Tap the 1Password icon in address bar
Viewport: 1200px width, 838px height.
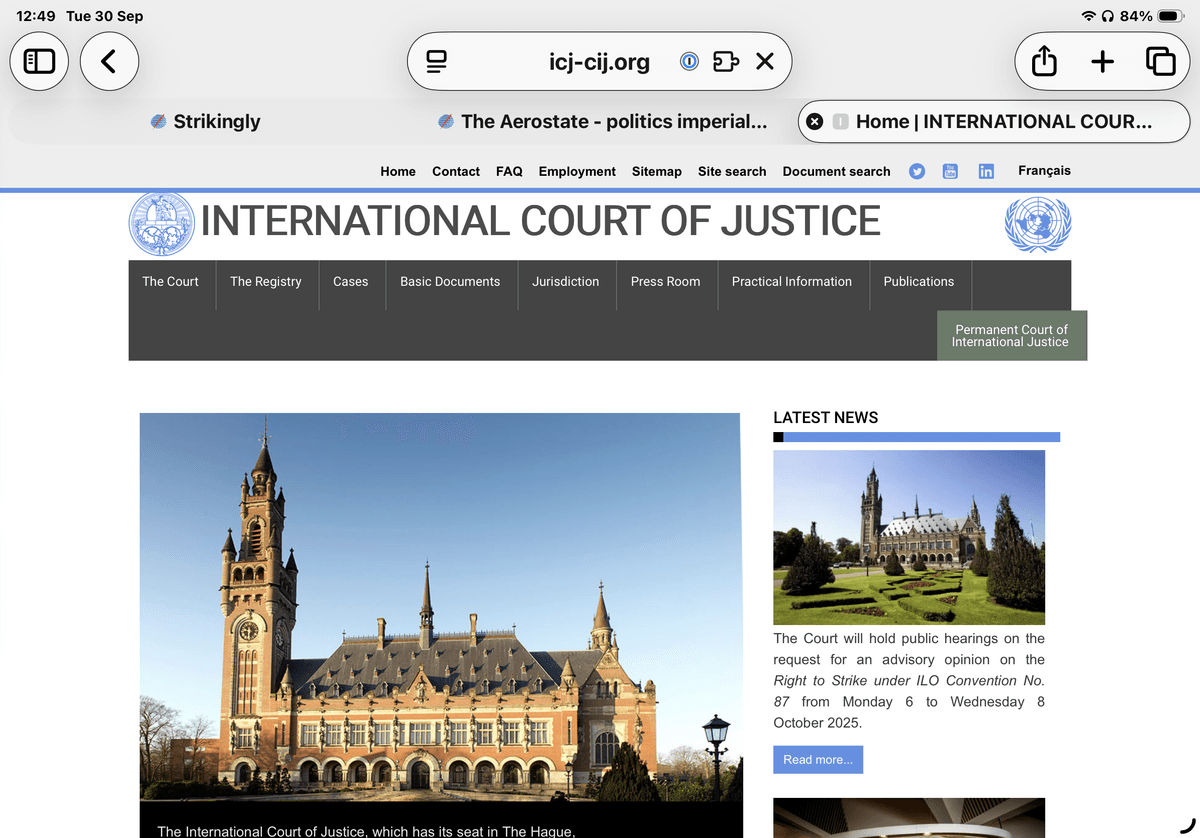click(689, 62)
